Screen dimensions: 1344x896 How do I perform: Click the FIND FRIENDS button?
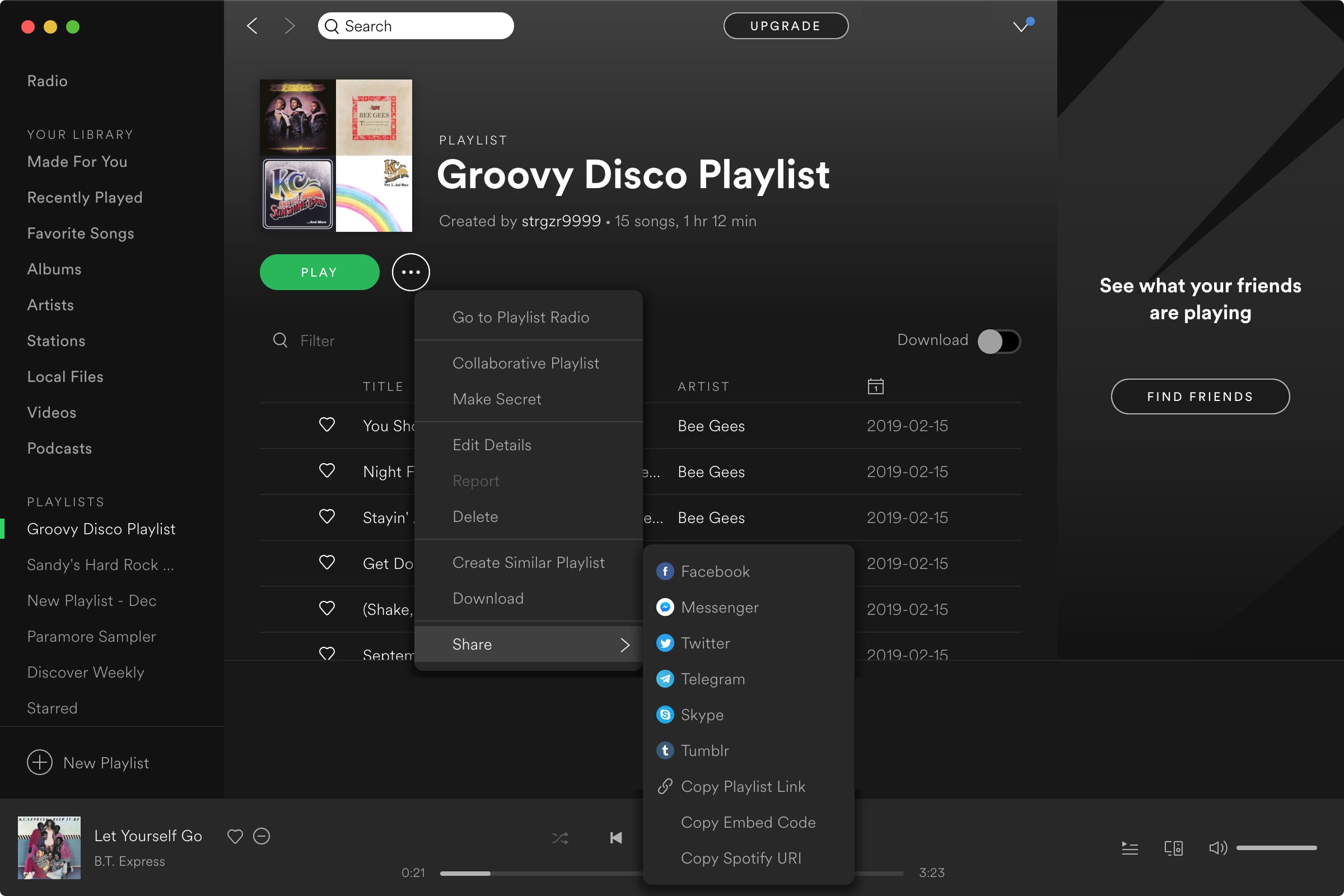pos(1200,396)
